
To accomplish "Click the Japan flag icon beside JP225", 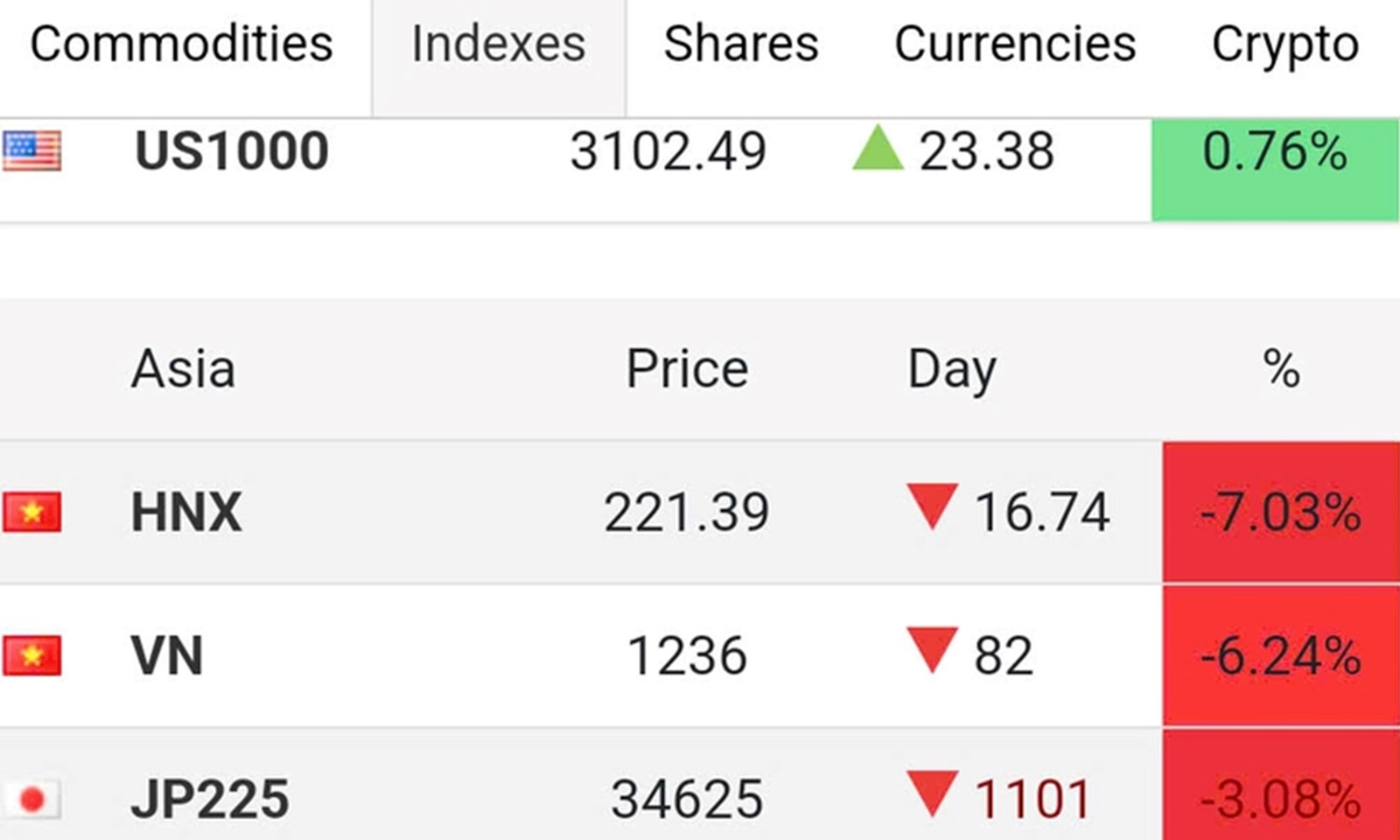I will 31,799.
